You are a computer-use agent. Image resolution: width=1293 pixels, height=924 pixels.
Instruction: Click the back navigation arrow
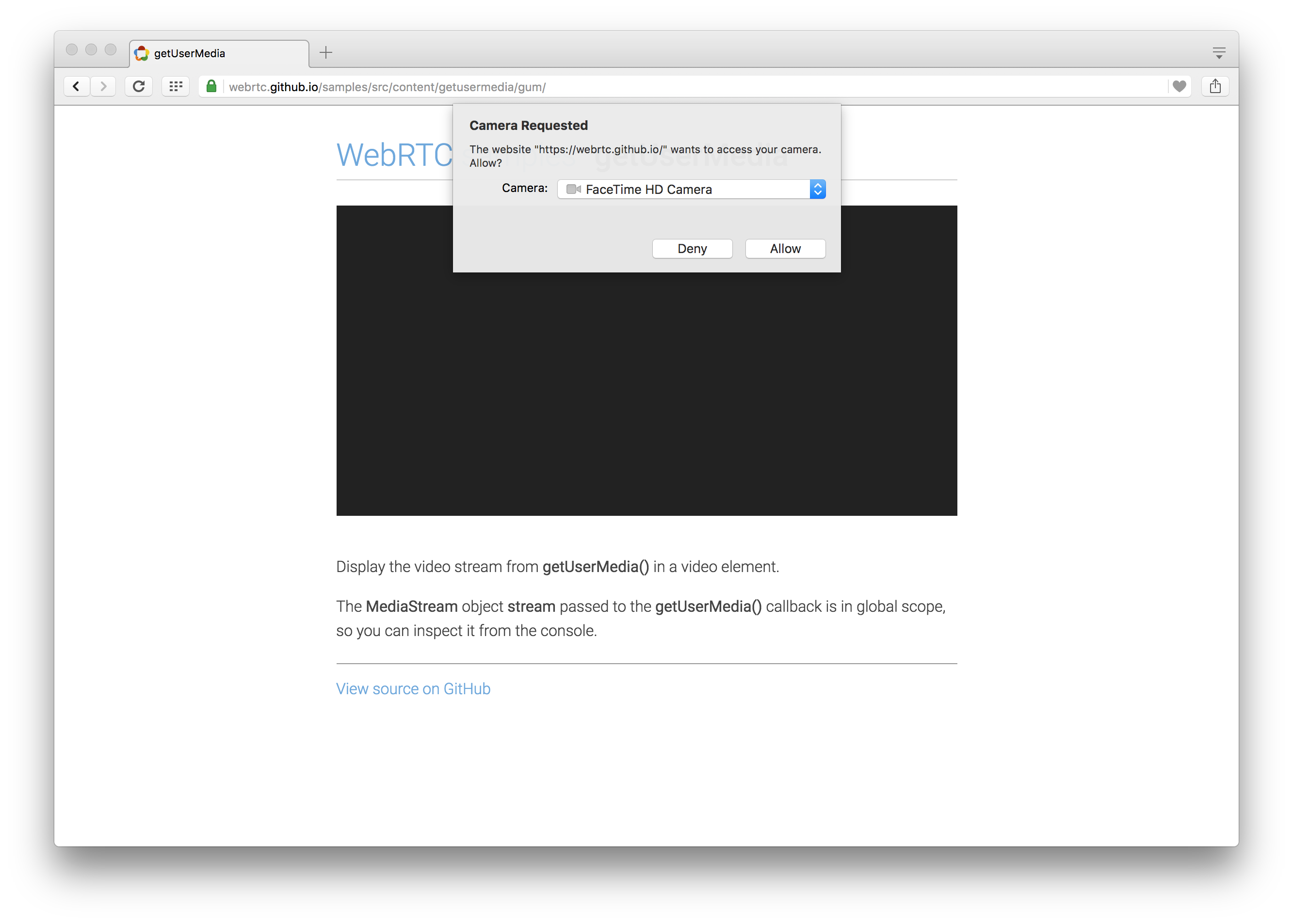(x=78, y=87)
